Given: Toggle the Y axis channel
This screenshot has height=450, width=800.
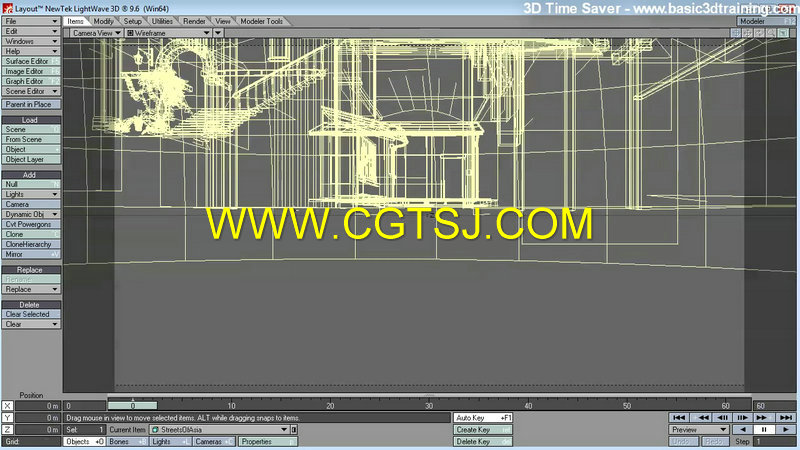Looking at the screenshot, I should click(7, 418).
